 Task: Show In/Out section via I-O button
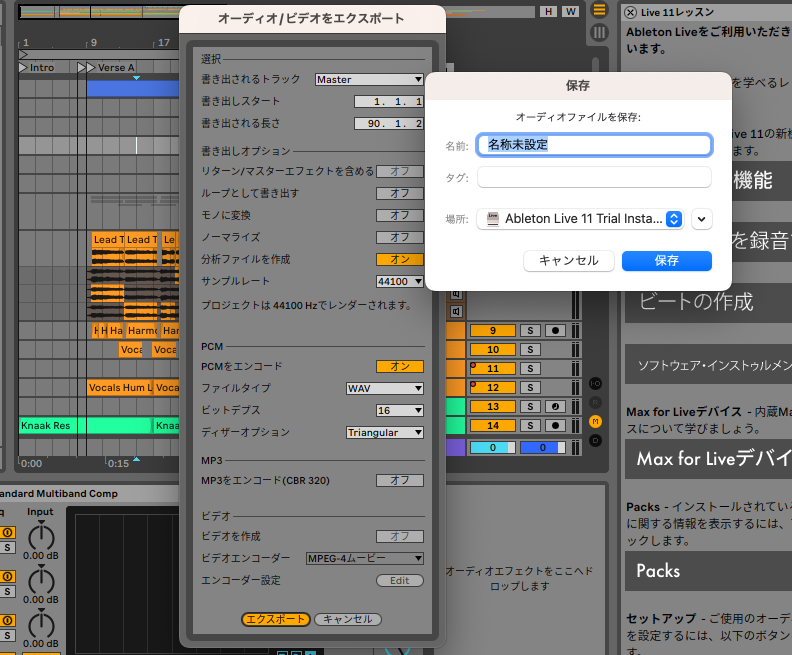coord(596,384)
